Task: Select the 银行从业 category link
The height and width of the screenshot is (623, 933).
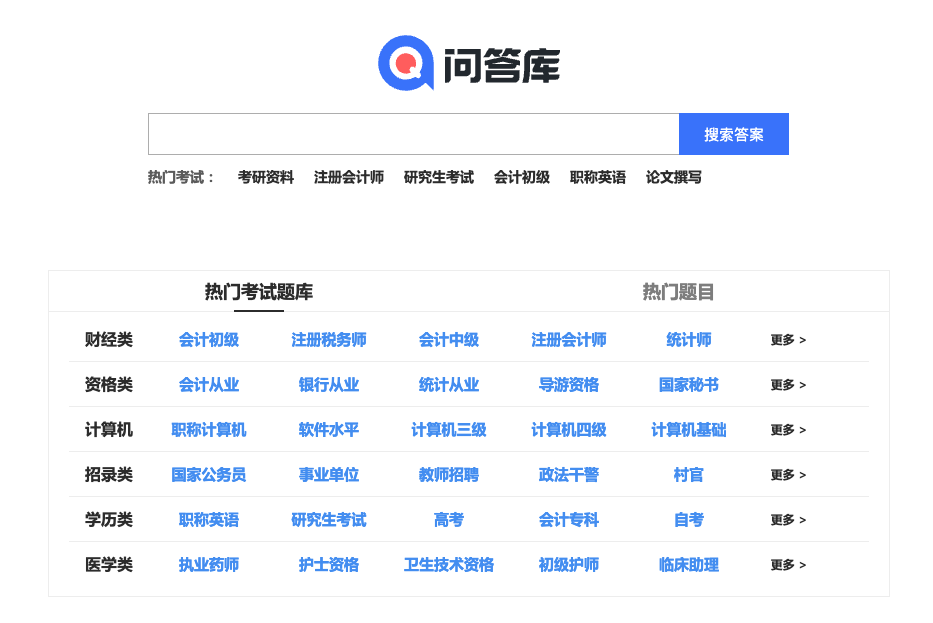Action: pos(329,385)
